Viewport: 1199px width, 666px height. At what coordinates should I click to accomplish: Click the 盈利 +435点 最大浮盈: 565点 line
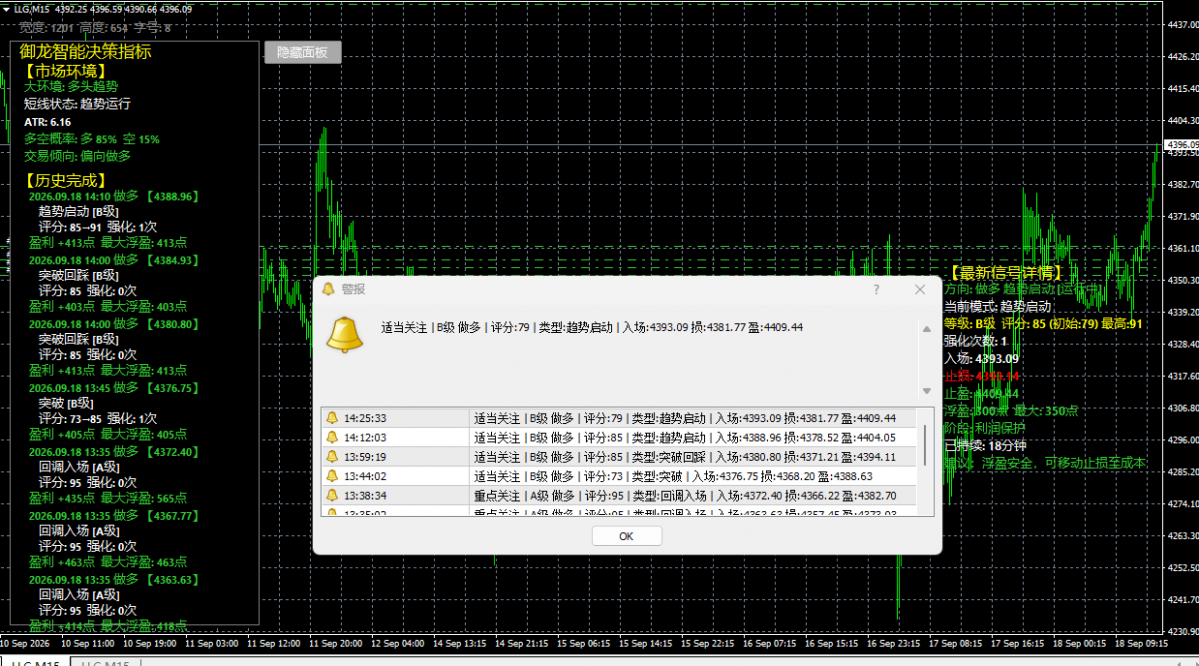(107, 498)
